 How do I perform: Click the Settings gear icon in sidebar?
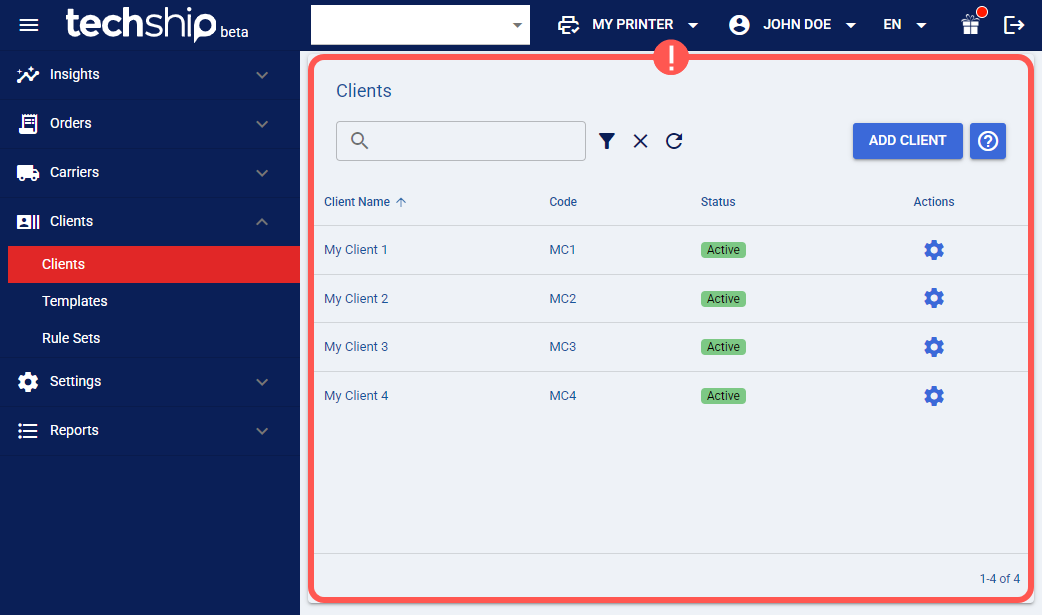pyautogui.click(x=28, y=382)
